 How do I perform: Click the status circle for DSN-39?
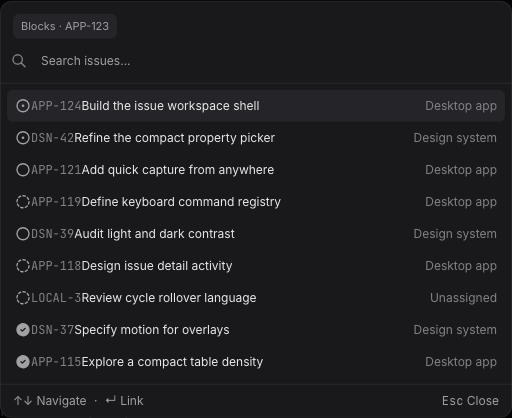(23, 234)
